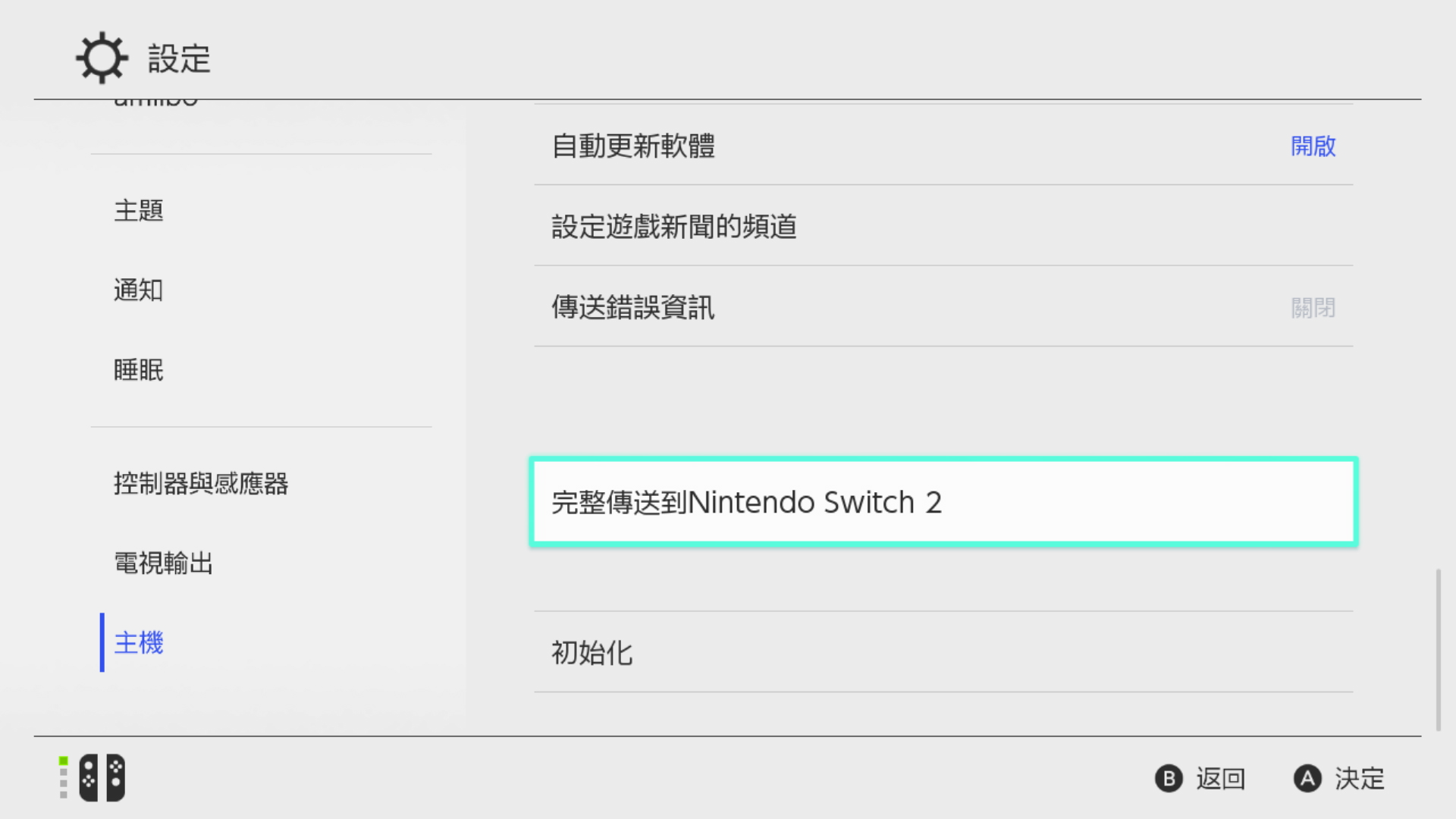The image size is (1456, 819).
Task: Switch to the 通知 section
Action: [x=138, y=290]
